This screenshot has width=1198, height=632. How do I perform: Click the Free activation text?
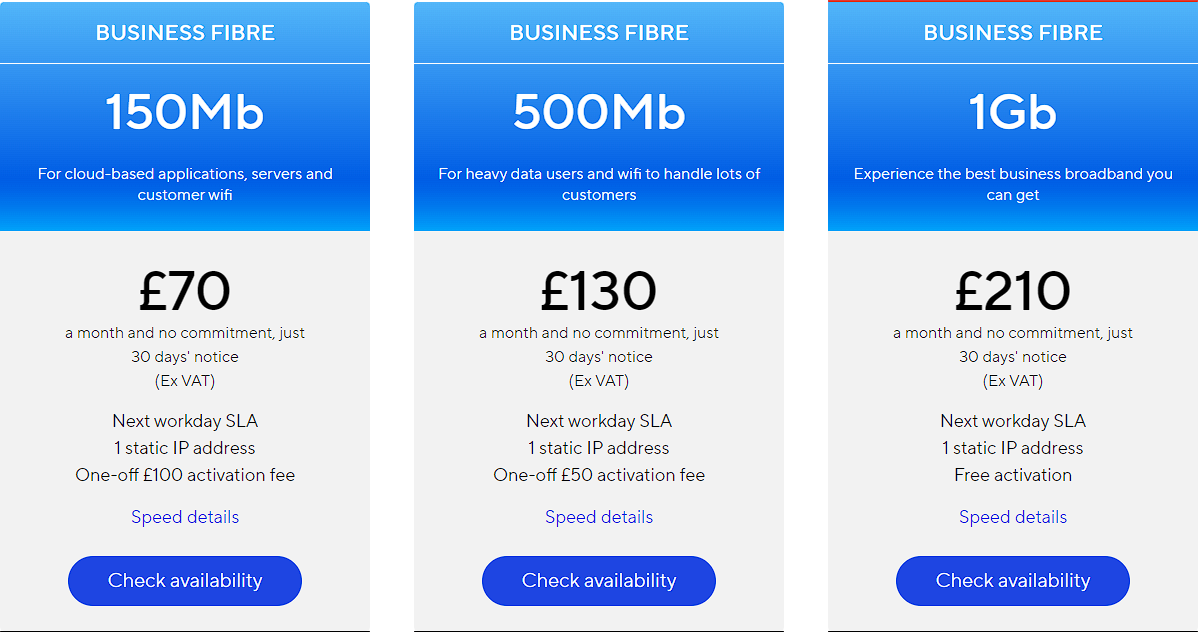pyautogui.click(x=1013, y=475)
